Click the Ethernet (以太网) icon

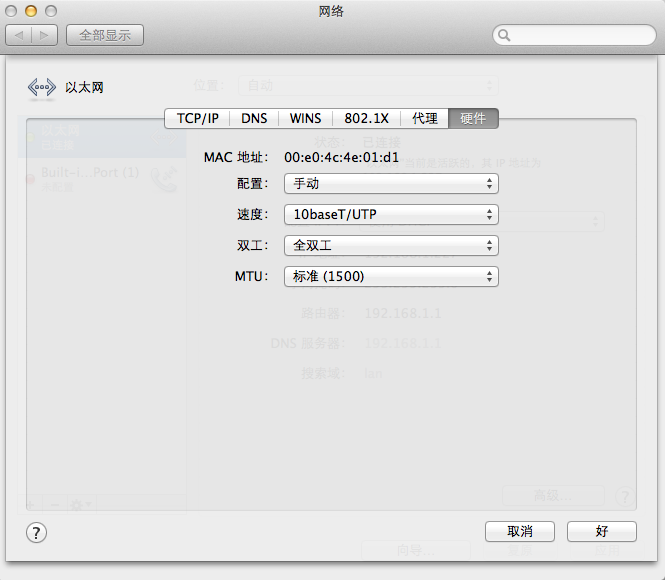click(42, 87)
